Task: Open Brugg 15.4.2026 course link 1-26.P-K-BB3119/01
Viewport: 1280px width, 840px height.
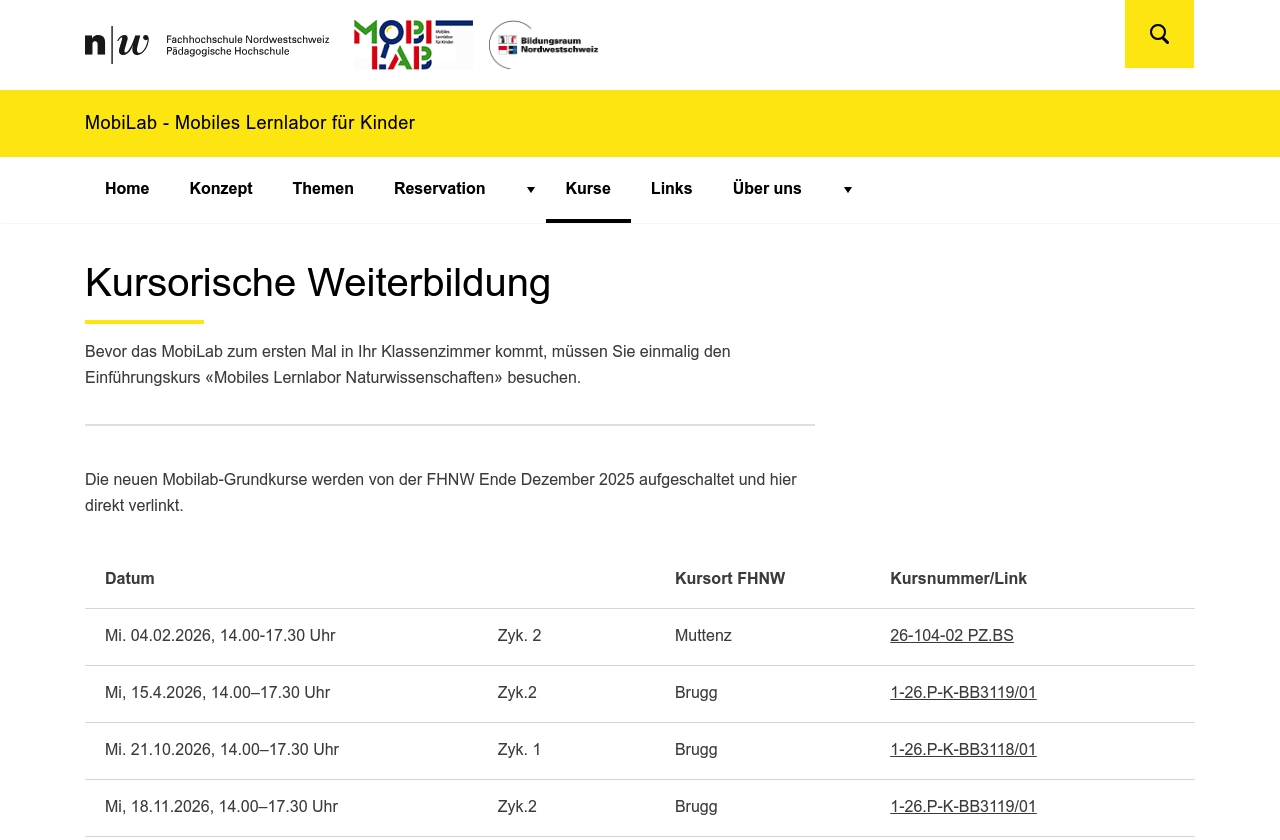Action: tap(963, 693)
